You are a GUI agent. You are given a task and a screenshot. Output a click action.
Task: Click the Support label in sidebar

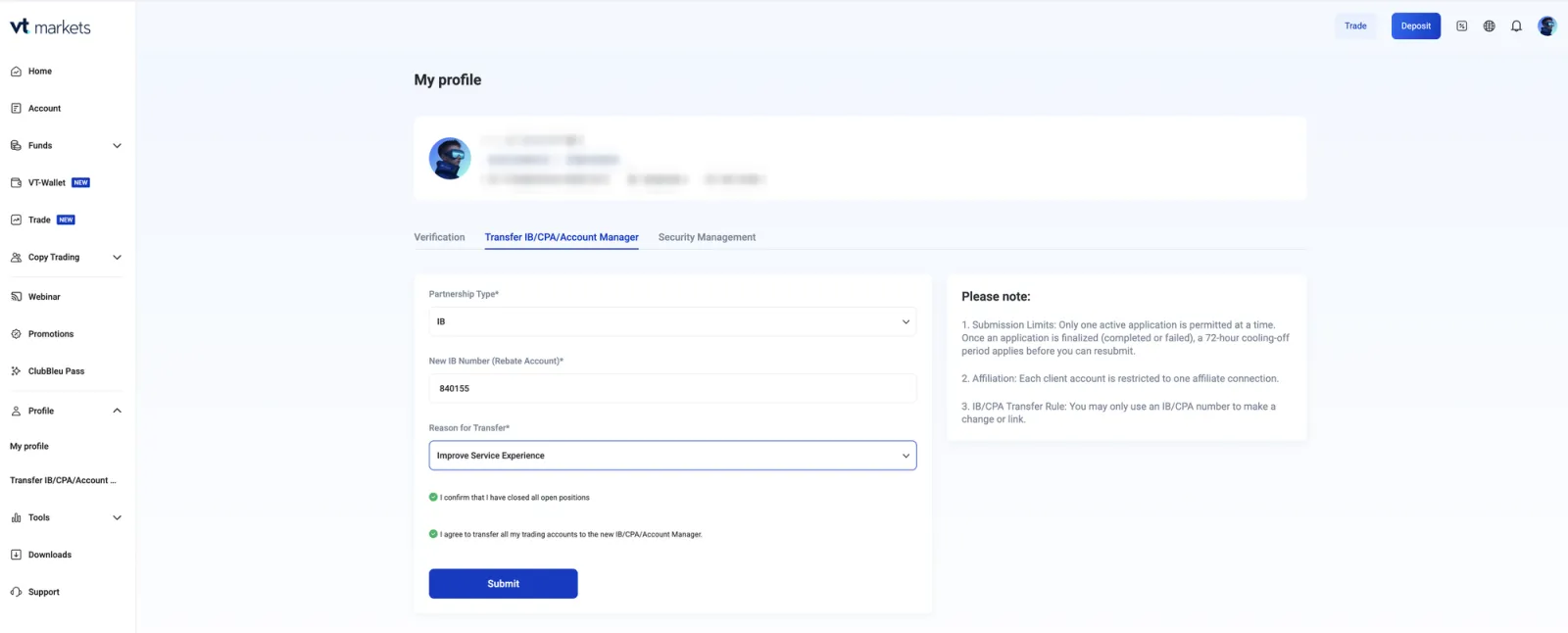[44, 593]
